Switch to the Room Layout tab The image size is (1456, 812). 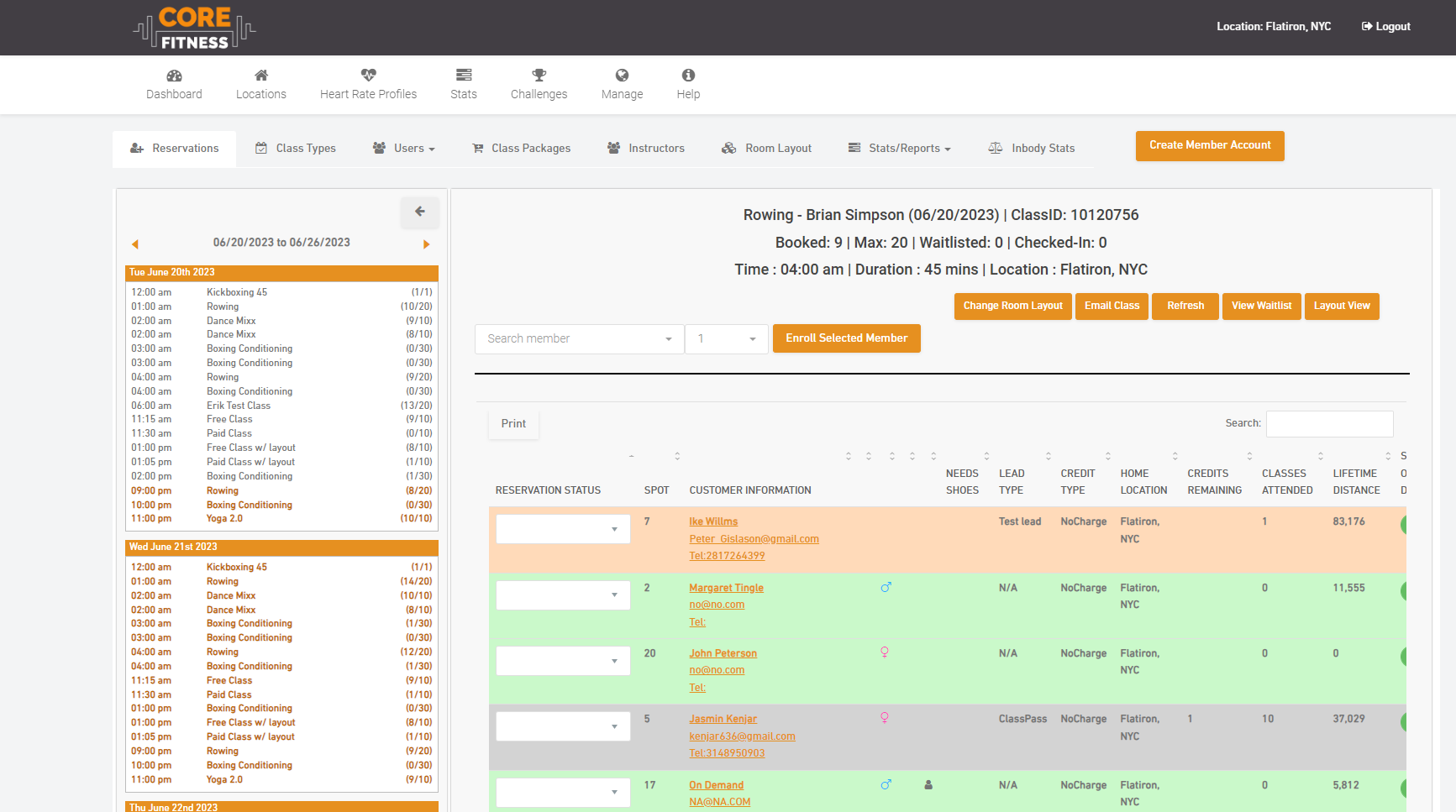click(x=767, y=149)
